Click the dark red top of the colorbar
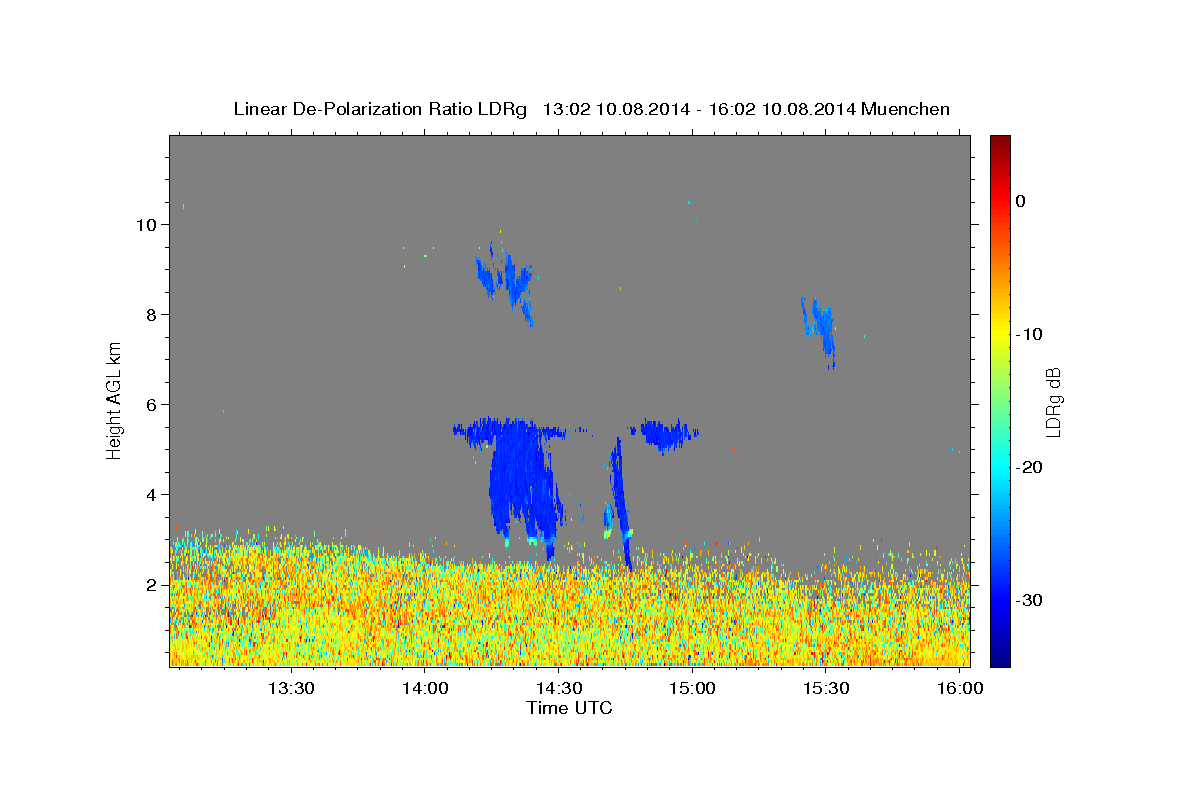Viewport: 1200px width, 800px height. pos(1000,143)
